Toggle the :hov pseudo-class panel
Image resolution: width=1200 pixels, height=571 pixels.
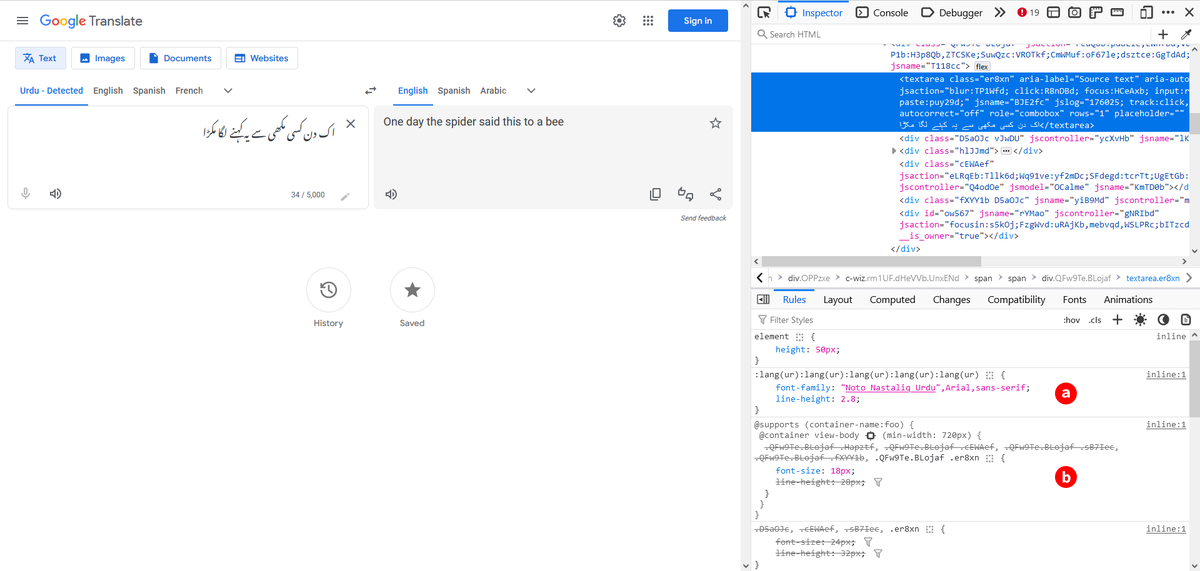click(x=1072, y=320)
